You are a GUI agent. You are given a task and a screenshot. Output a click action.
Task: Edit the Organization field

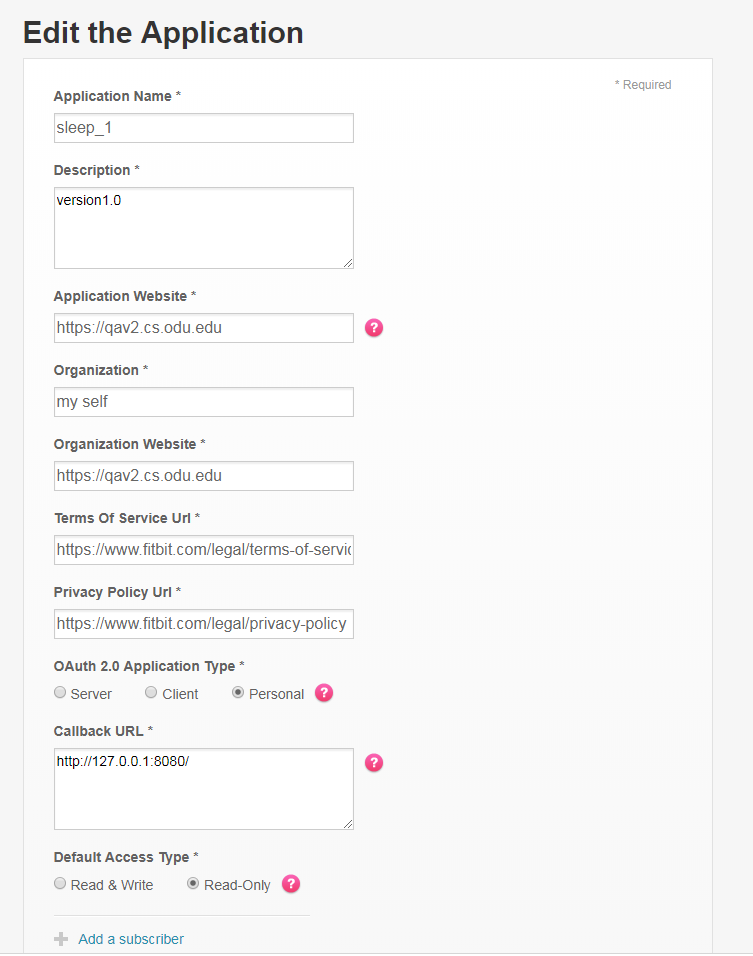coord(203,402)
